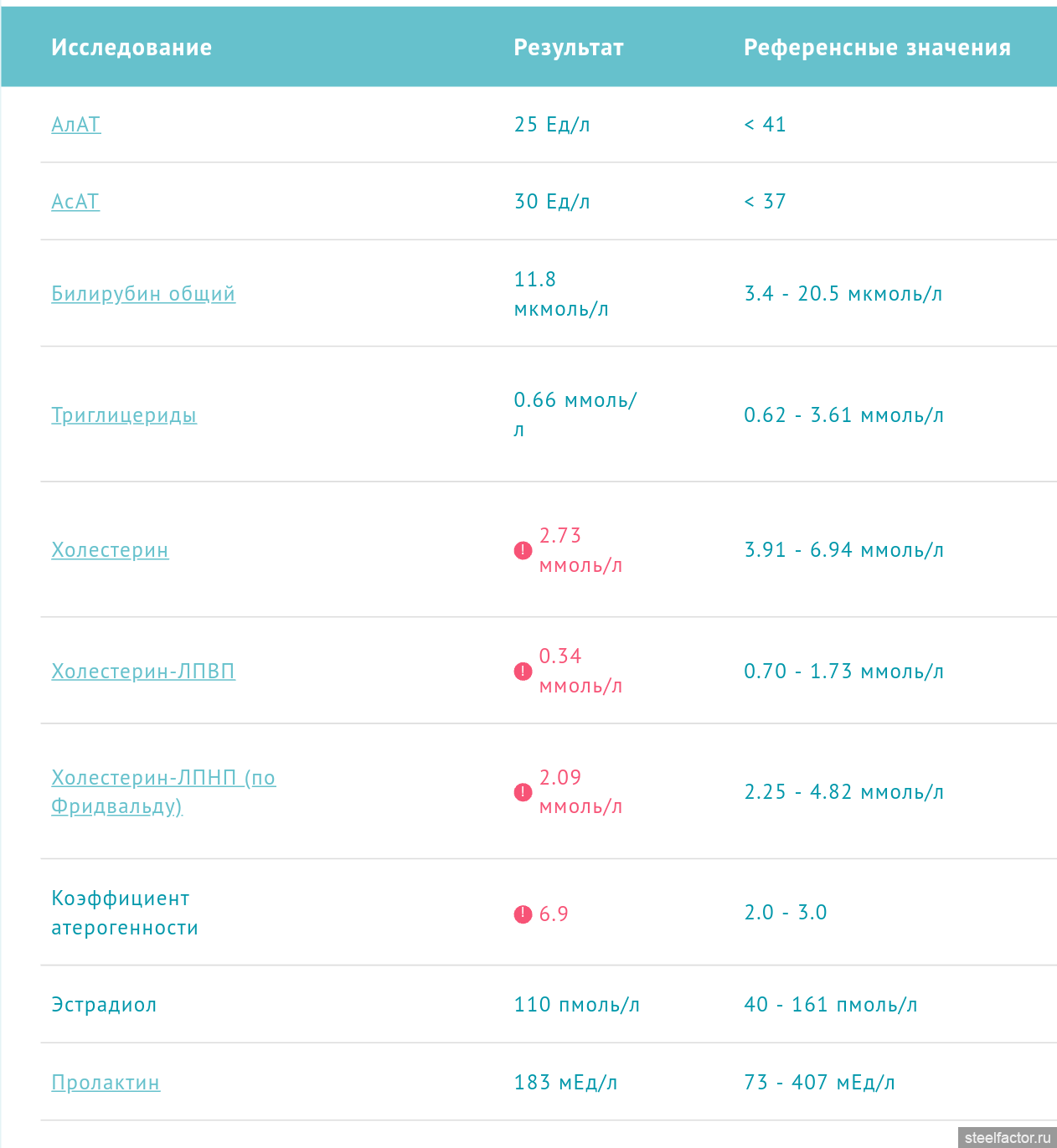This screenshot has width=1057, height=1148.
Task: Click the steelfactor.ru watermark label
Action: pyautogui.click(x=1007, y=1137)
